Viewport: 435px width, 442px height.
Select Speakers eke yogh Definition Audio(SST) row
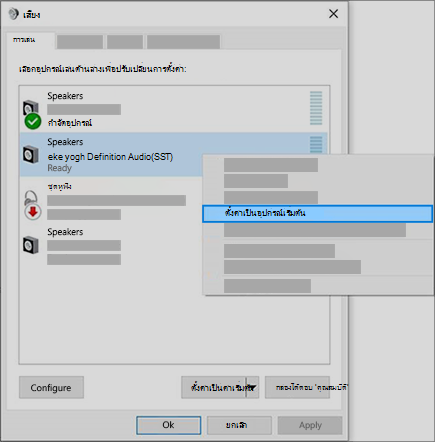pyautogui.click(x=173, y=154)
